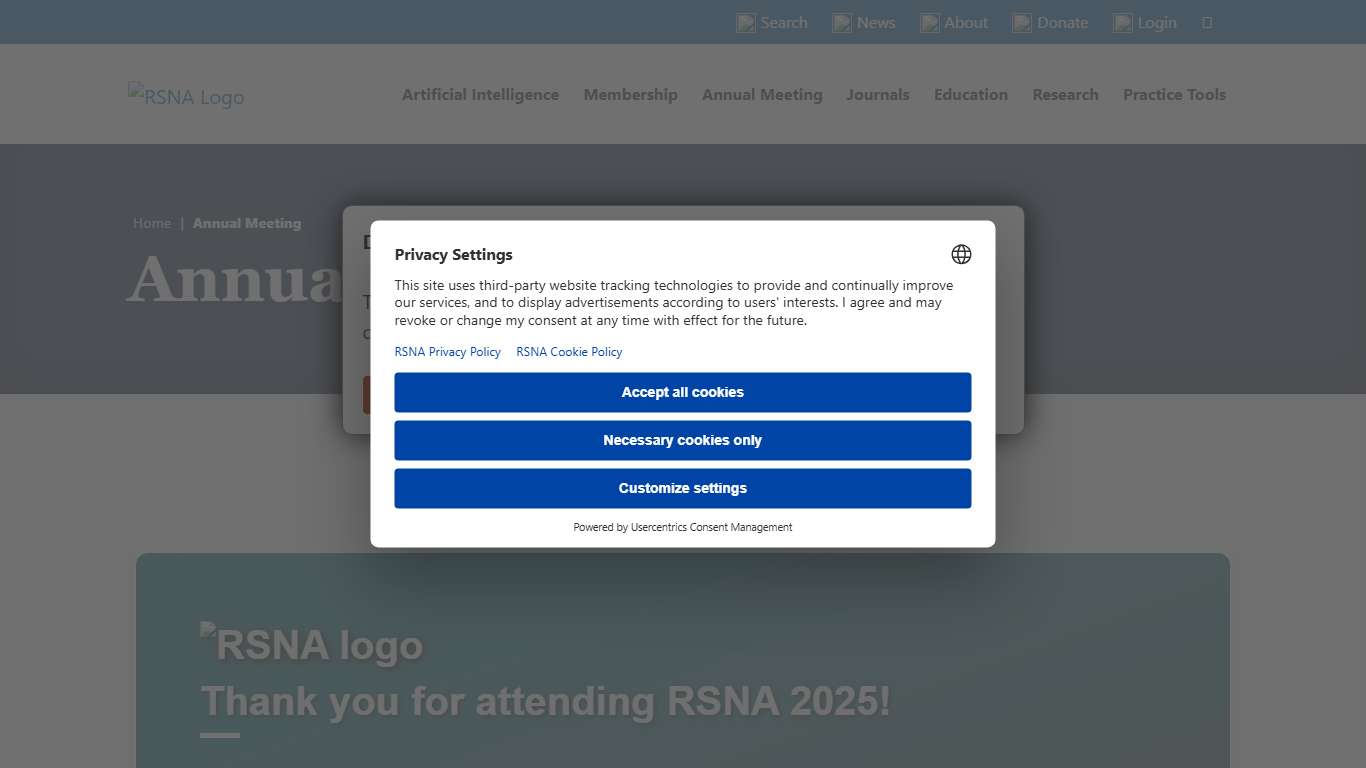Open the Artificial Intelligence menu
The width and height of the screenshot is (1366, 768).
480,94
